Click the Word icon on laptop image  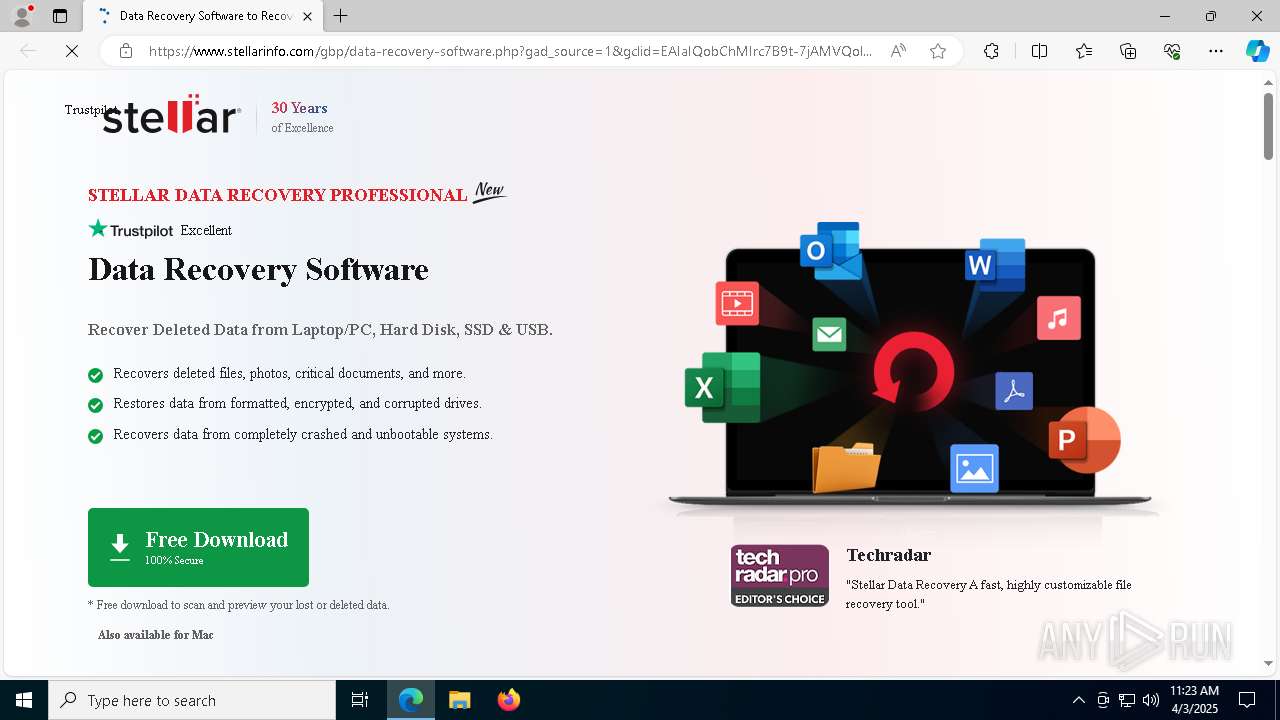click(x=995, y=264)
